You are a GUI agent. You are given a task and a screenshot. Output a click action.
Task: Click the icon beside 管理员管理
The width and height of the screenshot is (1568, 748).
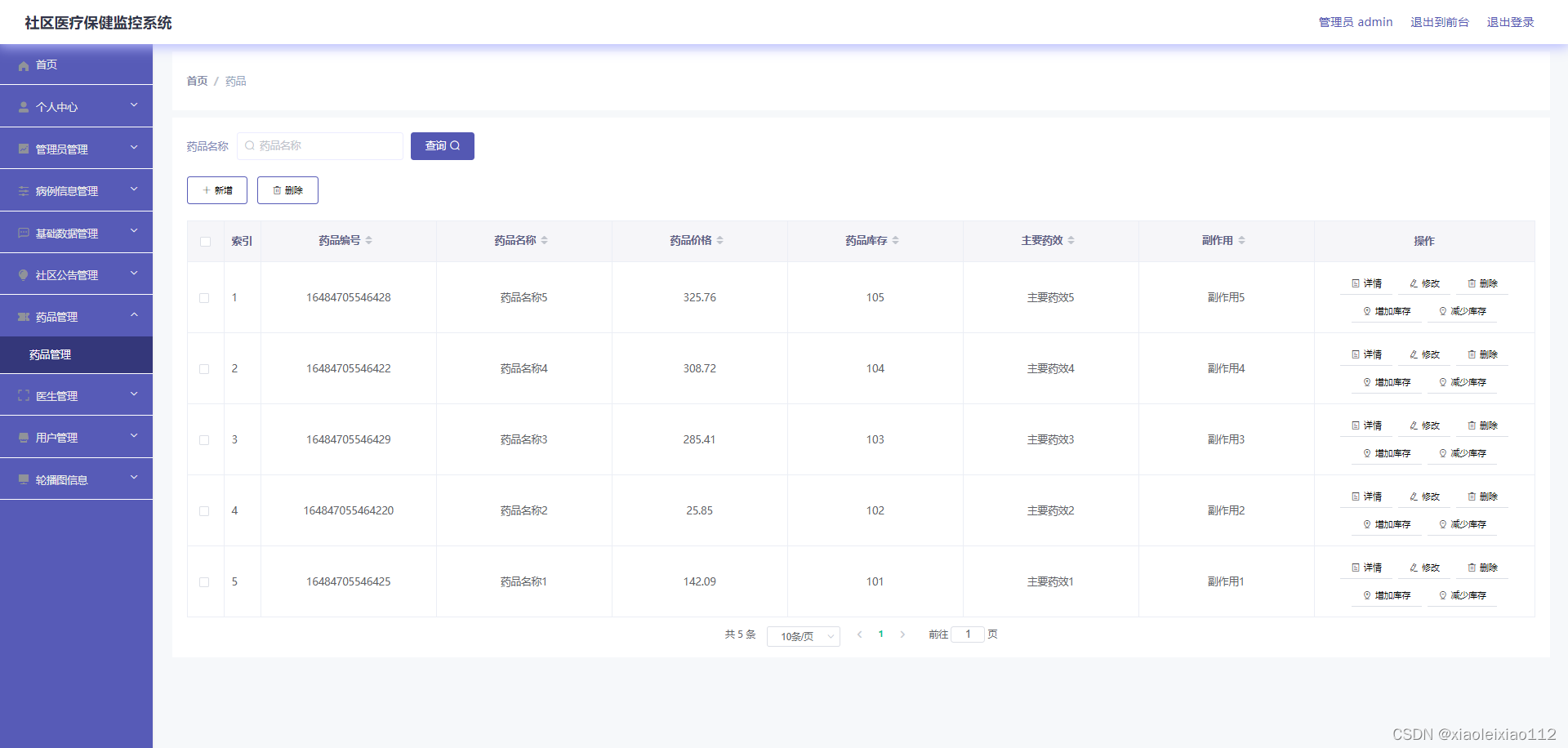click(x=24, y=149)
